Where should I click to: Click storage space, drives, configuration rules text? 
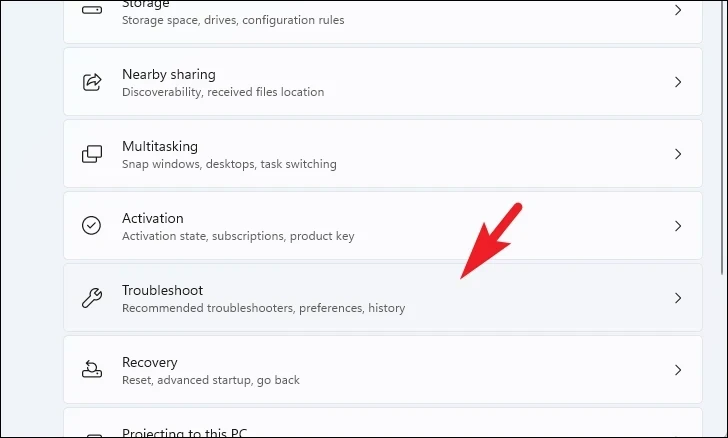(x=233, y=20)
